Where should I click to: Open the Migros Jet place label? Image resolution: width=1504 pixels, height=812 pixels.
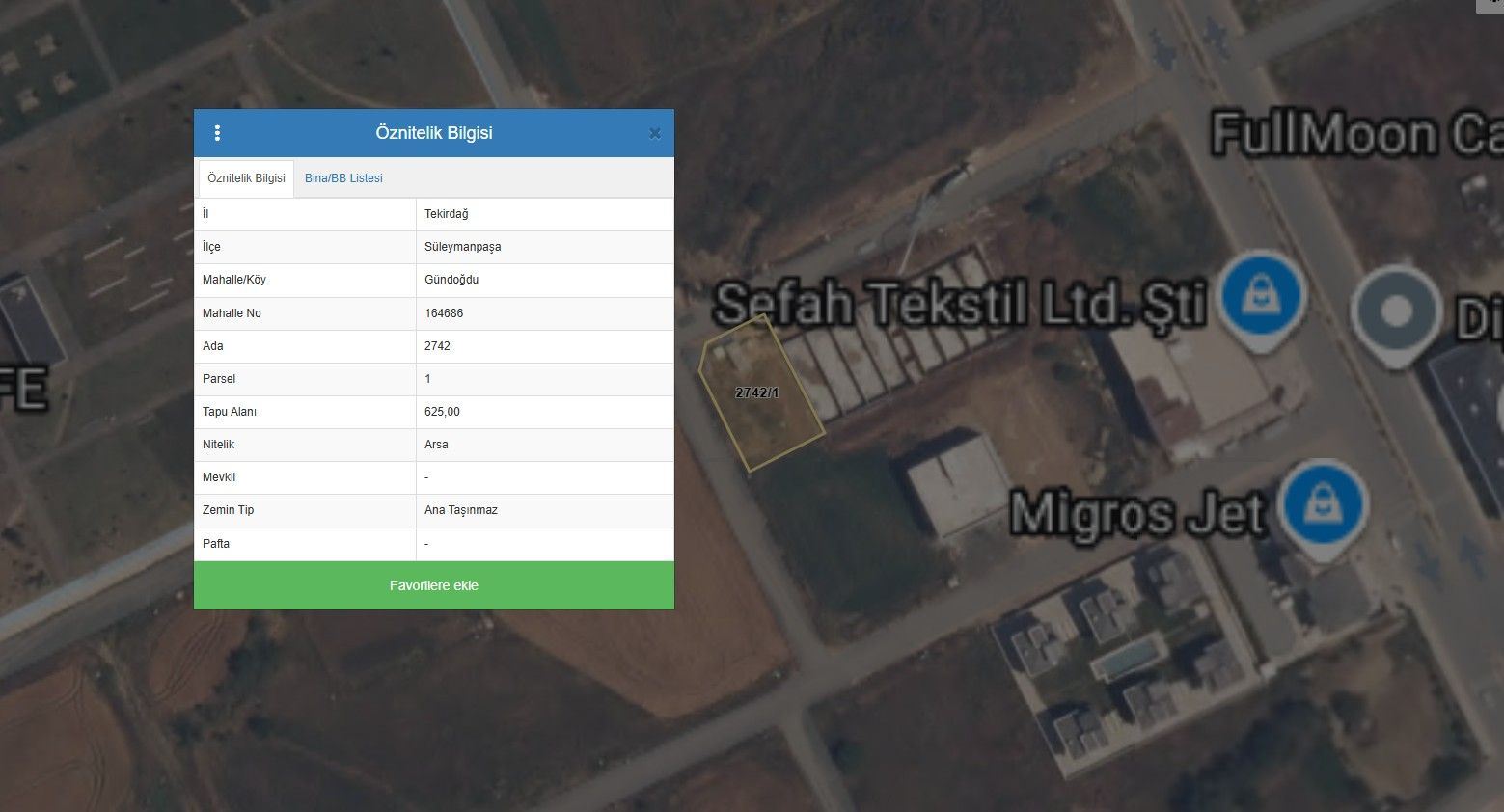[1136, 513]
